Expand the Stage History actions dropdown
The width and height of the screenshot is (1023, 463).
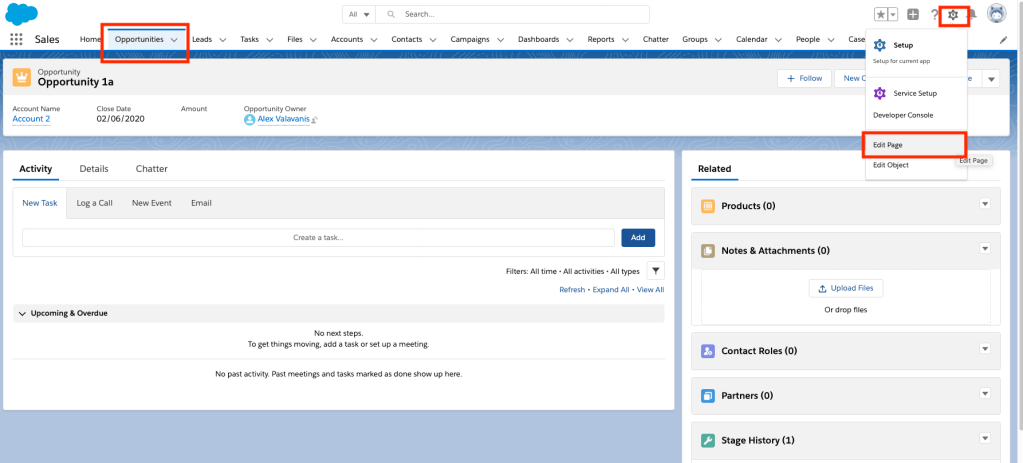(984, 438)
